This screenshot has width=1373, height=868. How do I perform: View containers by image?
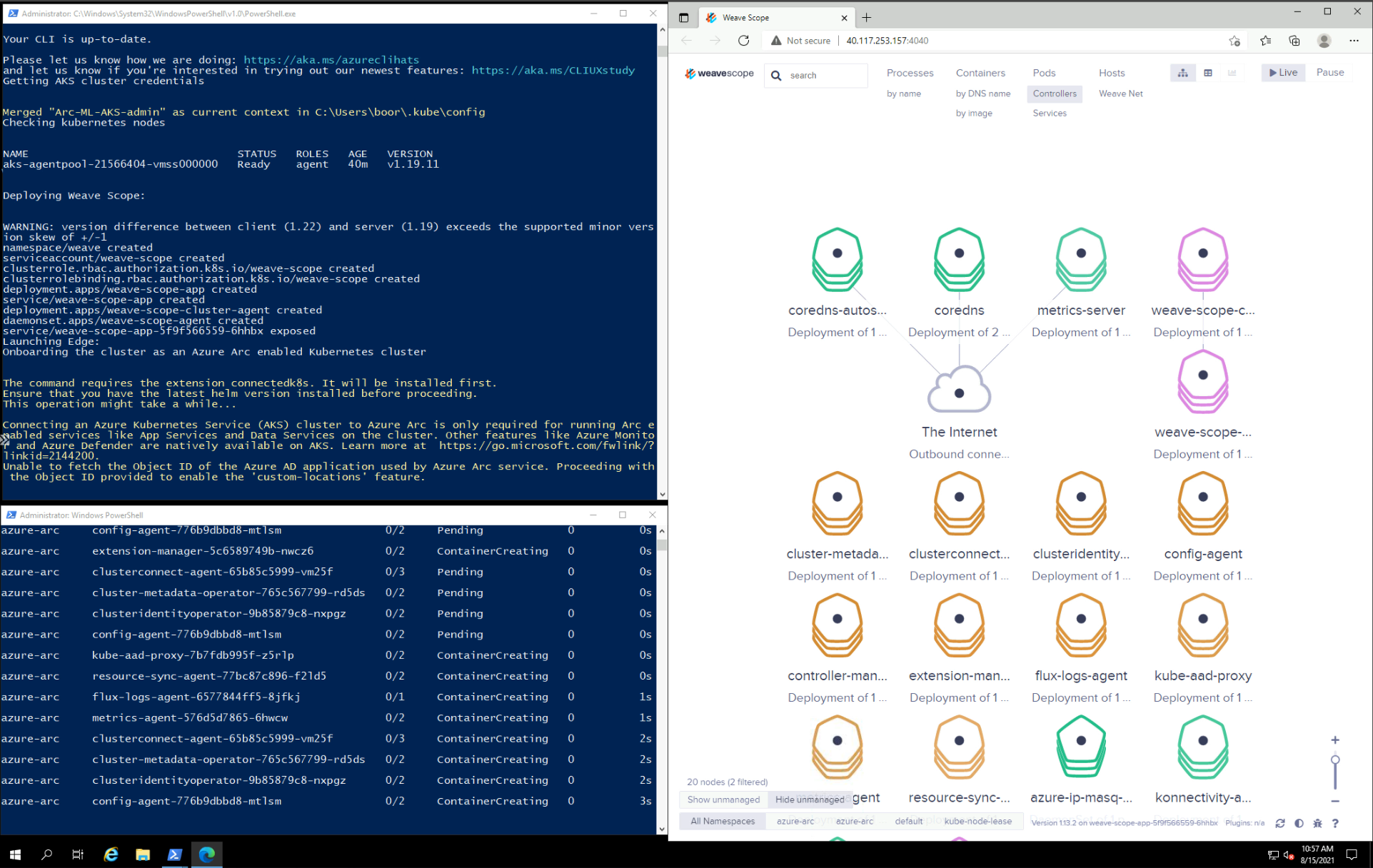[974, 113]
